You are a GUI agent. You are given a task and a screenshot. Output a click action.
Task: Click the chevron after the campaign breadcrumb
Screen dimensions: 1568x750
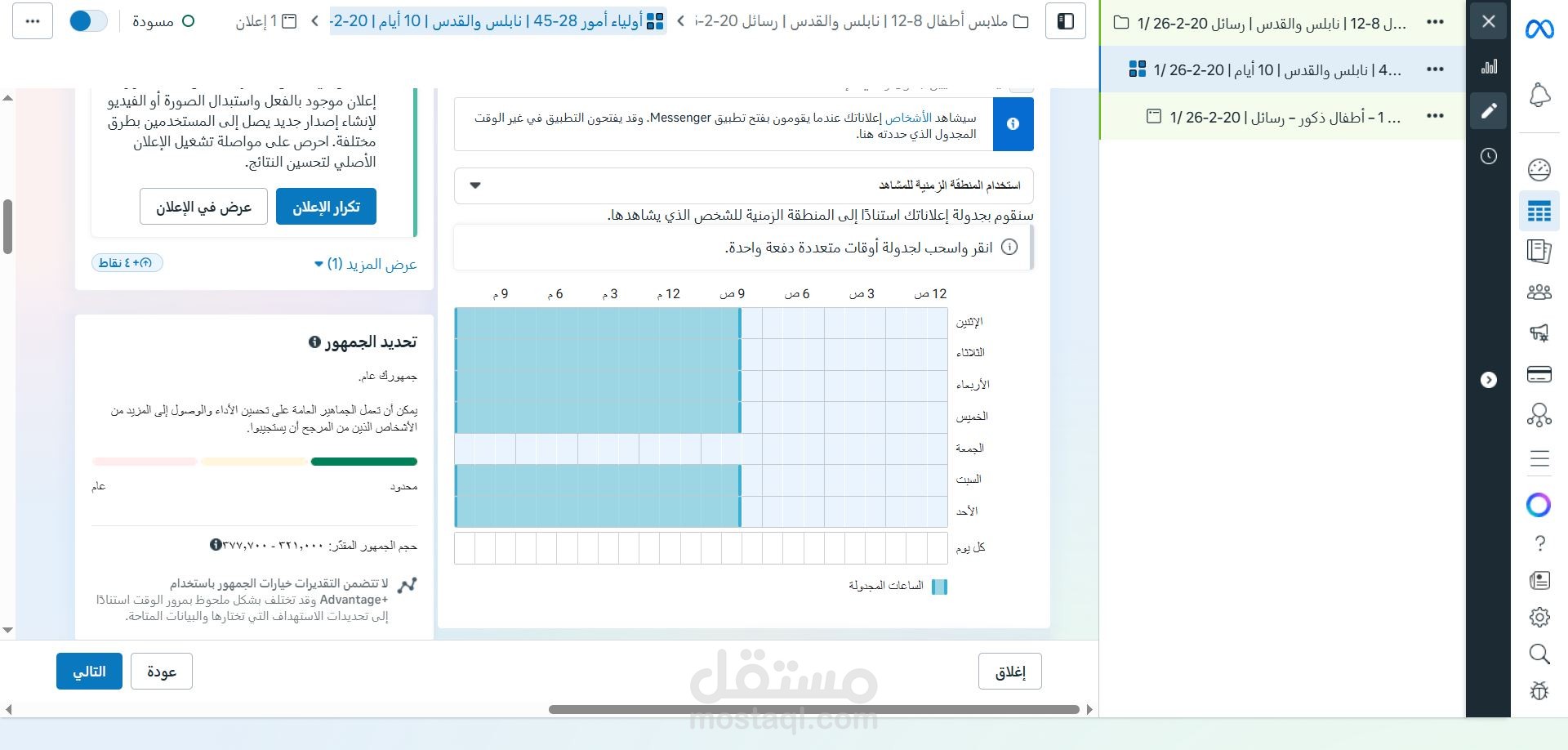(680, 21)
